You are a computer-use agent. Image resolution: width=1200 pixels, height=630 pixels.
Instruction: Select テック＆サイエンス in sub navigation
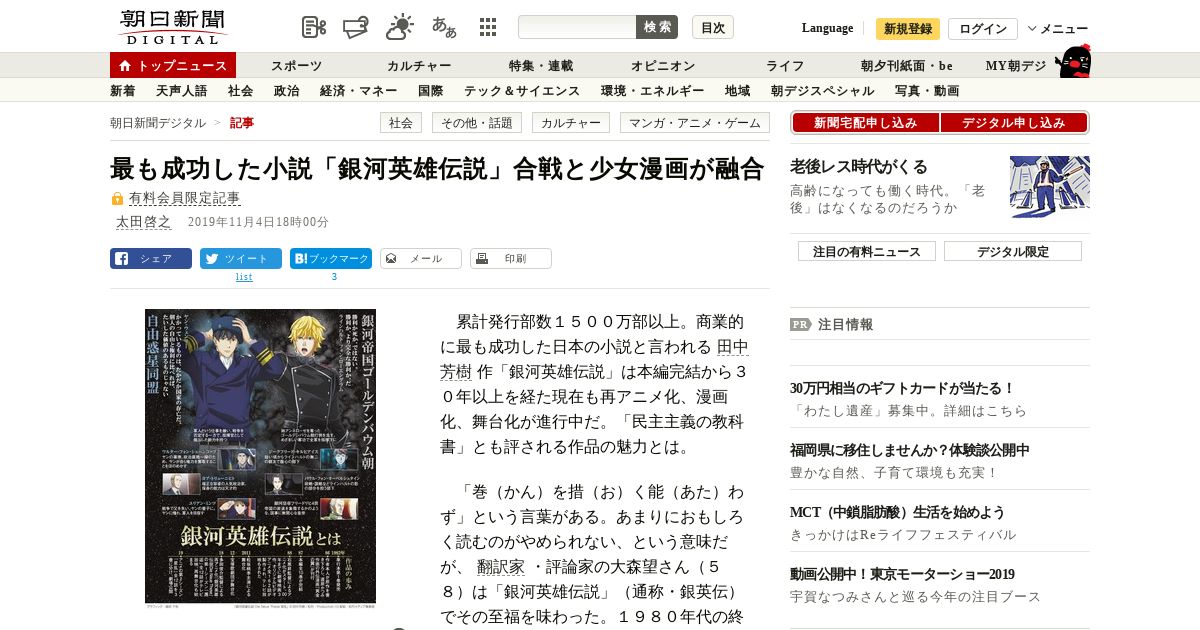(x=522, y=91)
